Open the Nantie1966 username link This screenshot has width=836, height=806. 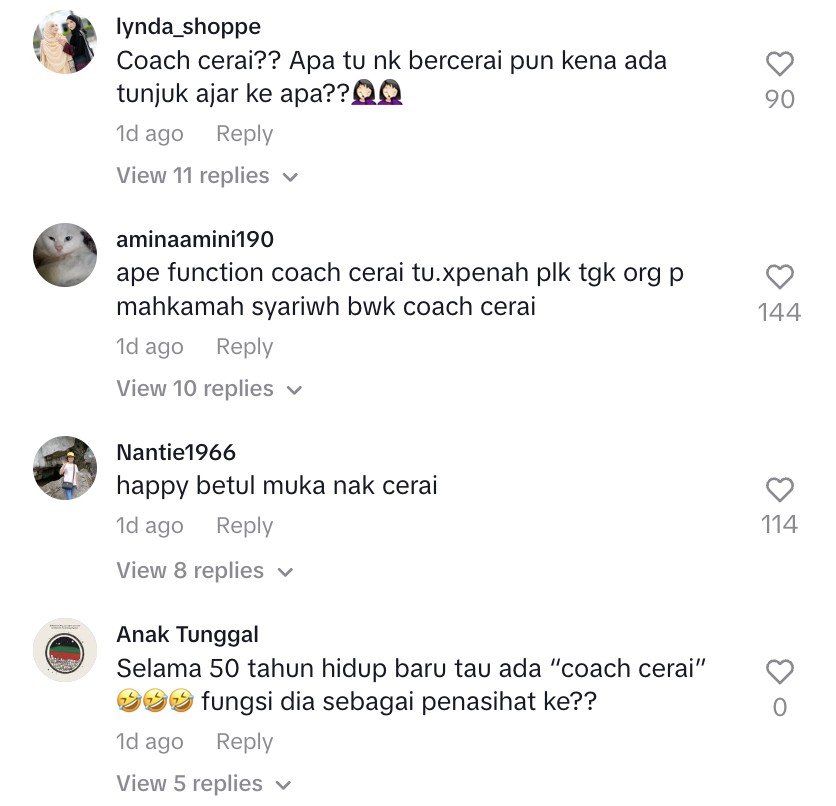tap(176, 453)
